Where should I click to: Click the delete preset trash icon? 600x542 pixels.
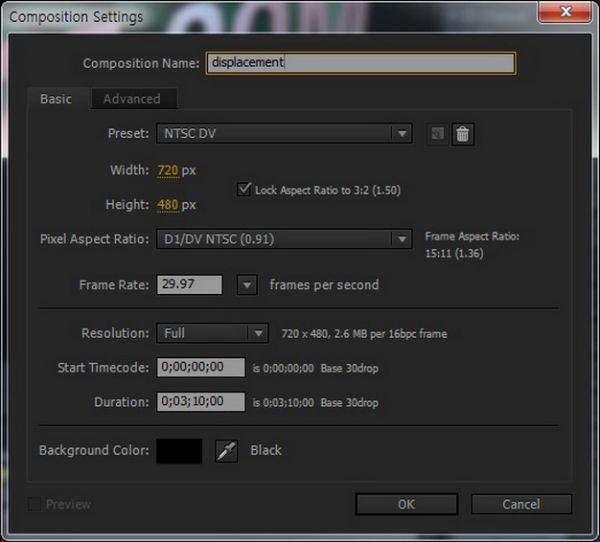[x=463, y=134]
